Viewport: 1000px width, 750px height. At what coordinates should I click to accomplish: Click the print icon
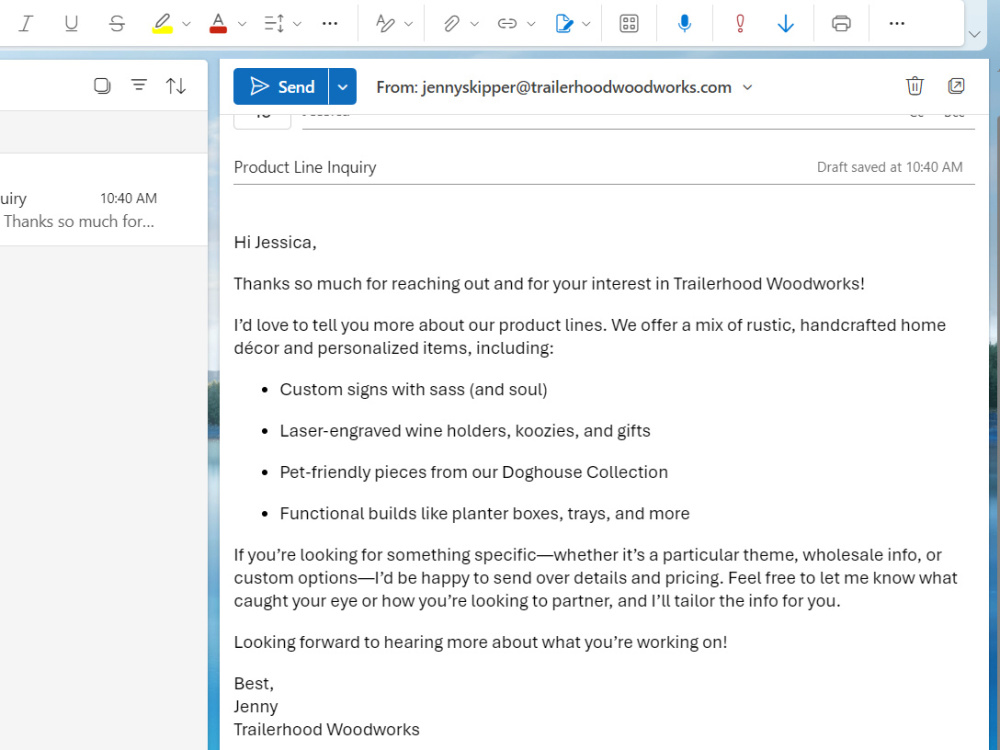pyautogui.click(x=841, y=24)
